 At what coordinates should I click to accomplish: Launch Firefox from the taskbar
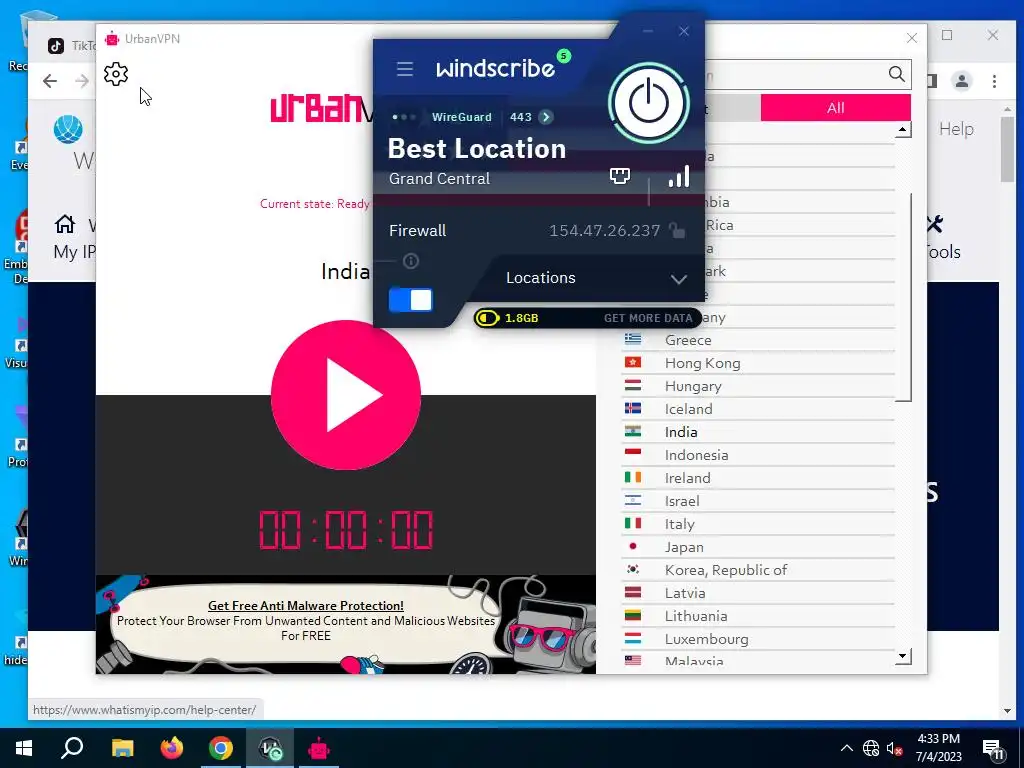pyautogui.click(x=172, y=748)
